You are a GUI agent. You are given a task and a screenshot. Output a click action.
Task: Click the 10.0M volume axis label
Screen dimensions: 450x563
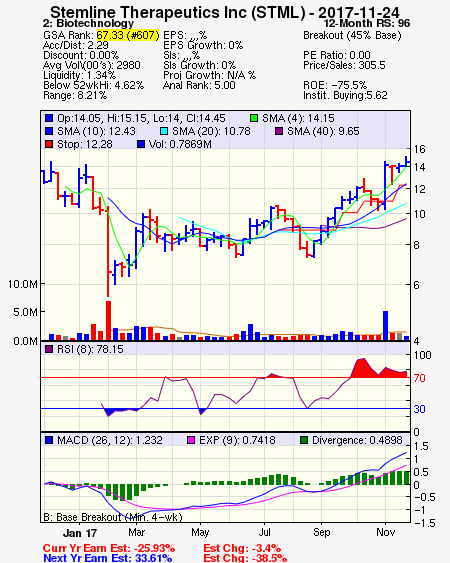point(23,284)
